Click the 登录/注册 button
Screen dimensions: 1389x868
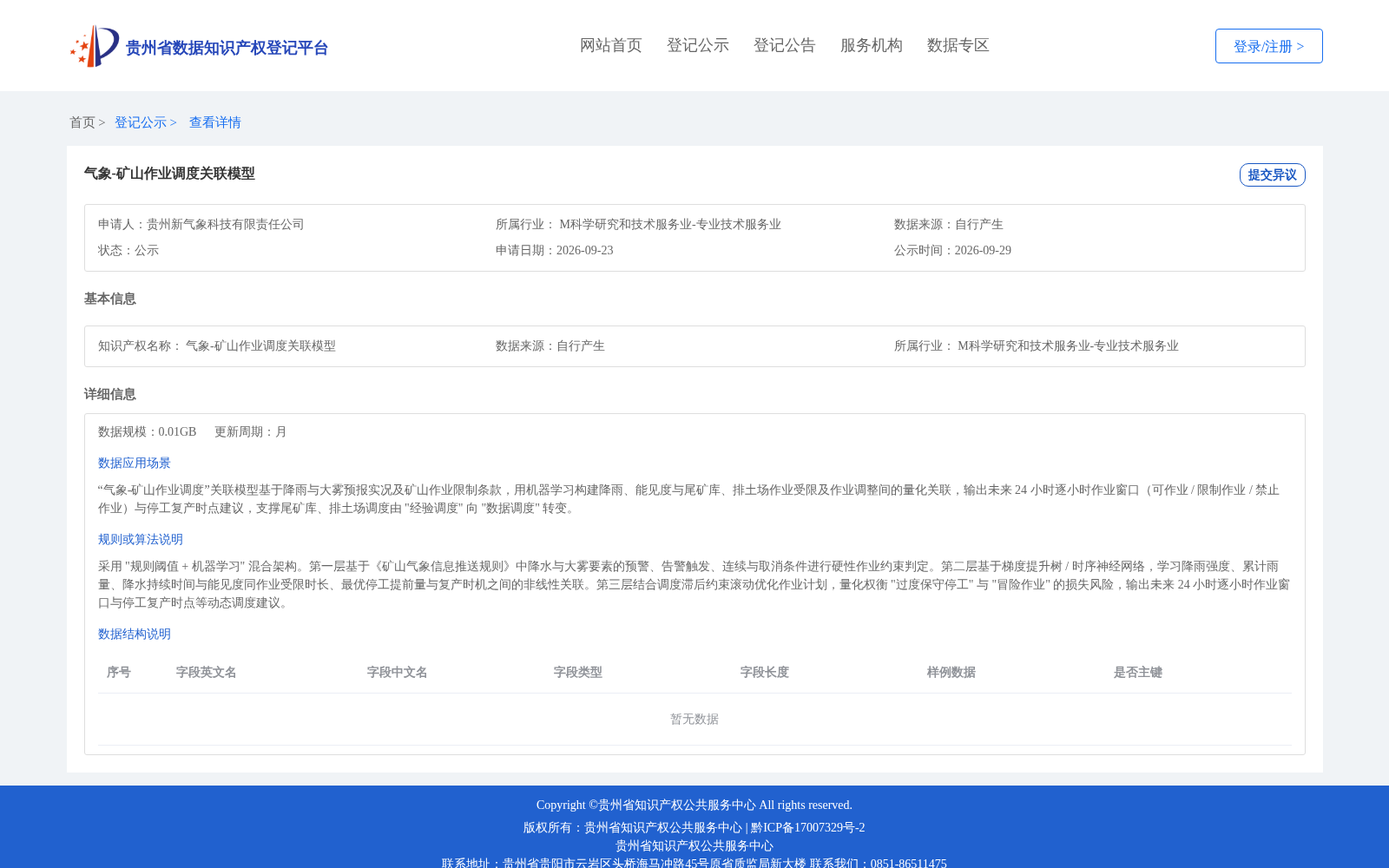tap(1269, 46)
